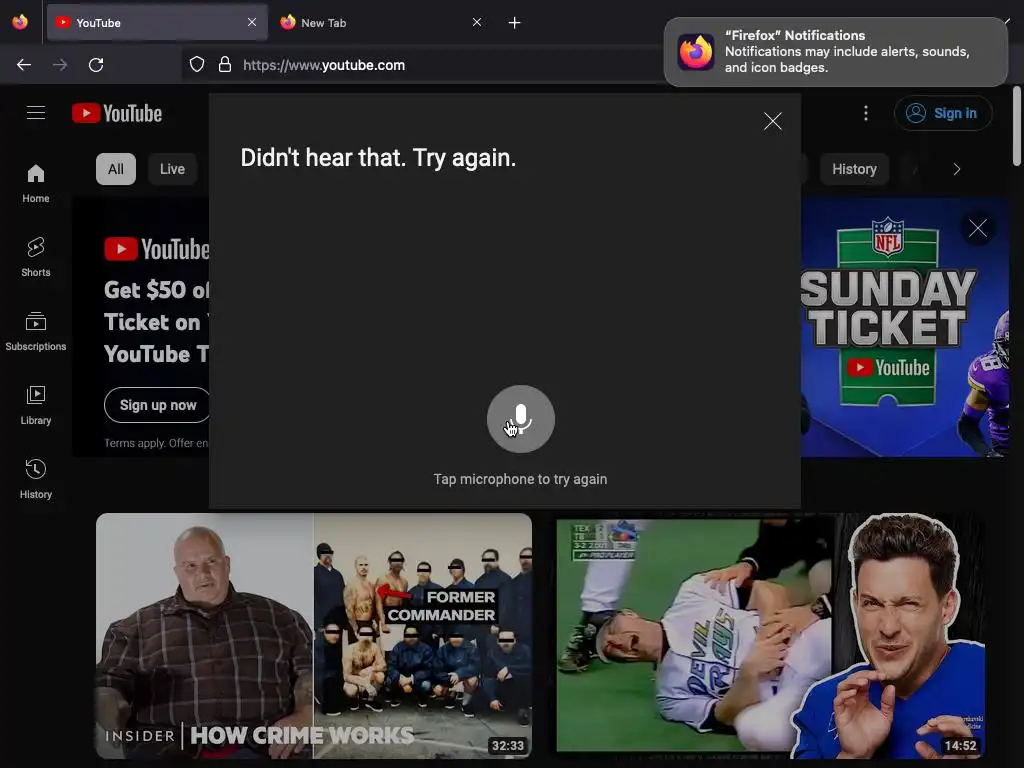The width and height of the screenshot is (1024, 768).
Task: Select the All filter chip
Action: pyautogui.click(x=116, y=169)
